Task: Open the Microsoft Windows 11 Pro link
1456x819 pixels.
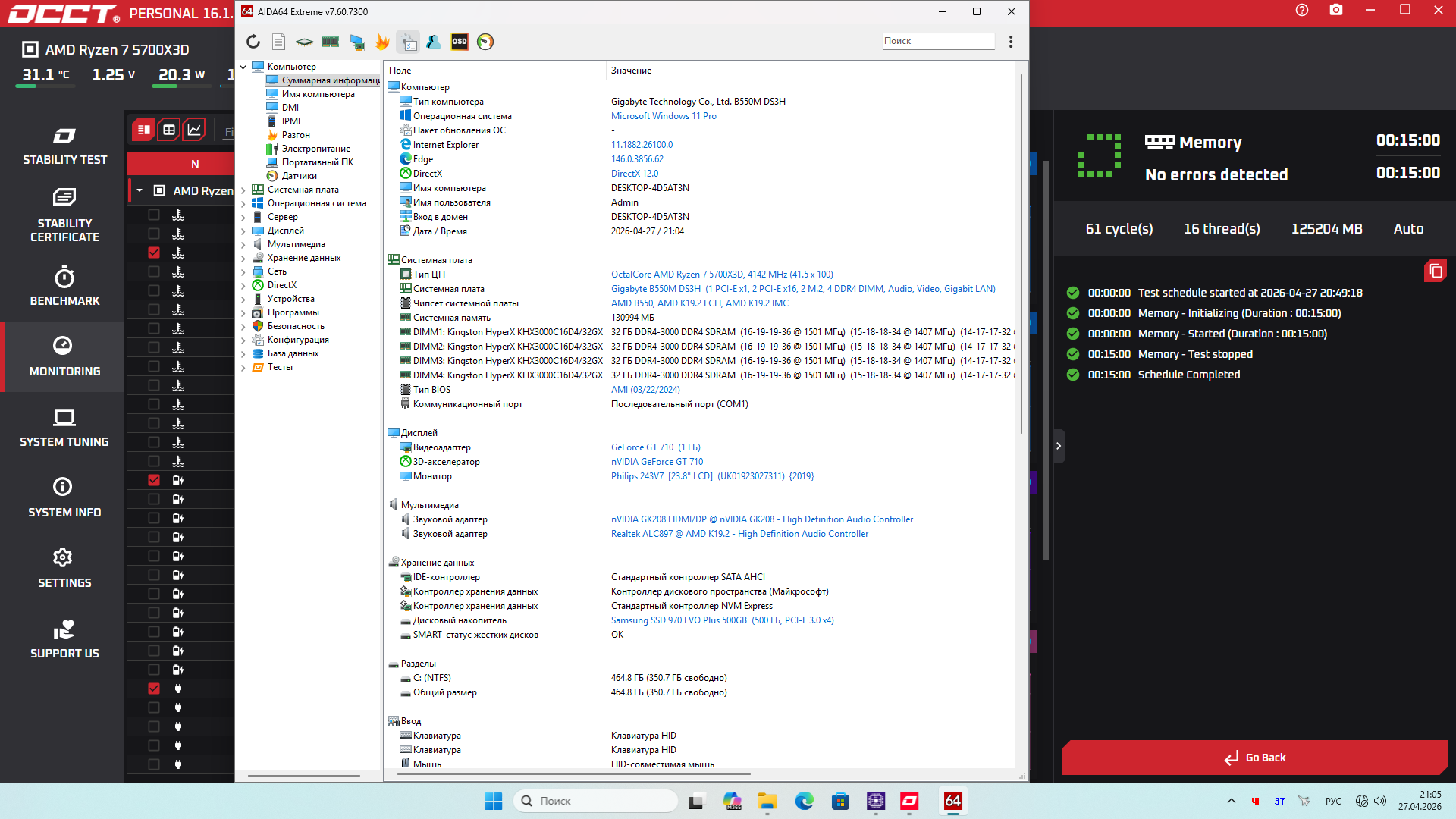Action: [664, 116]
